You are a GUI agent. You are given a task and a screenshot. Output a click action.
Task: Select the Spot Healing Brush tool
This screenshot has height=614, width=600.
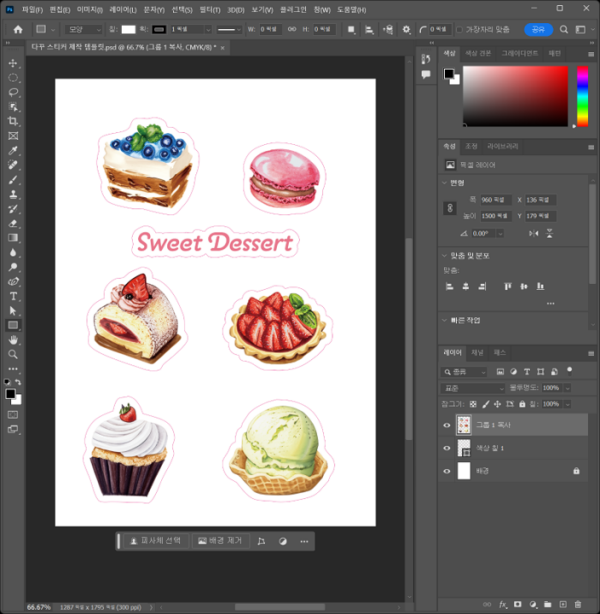(13, 165)
